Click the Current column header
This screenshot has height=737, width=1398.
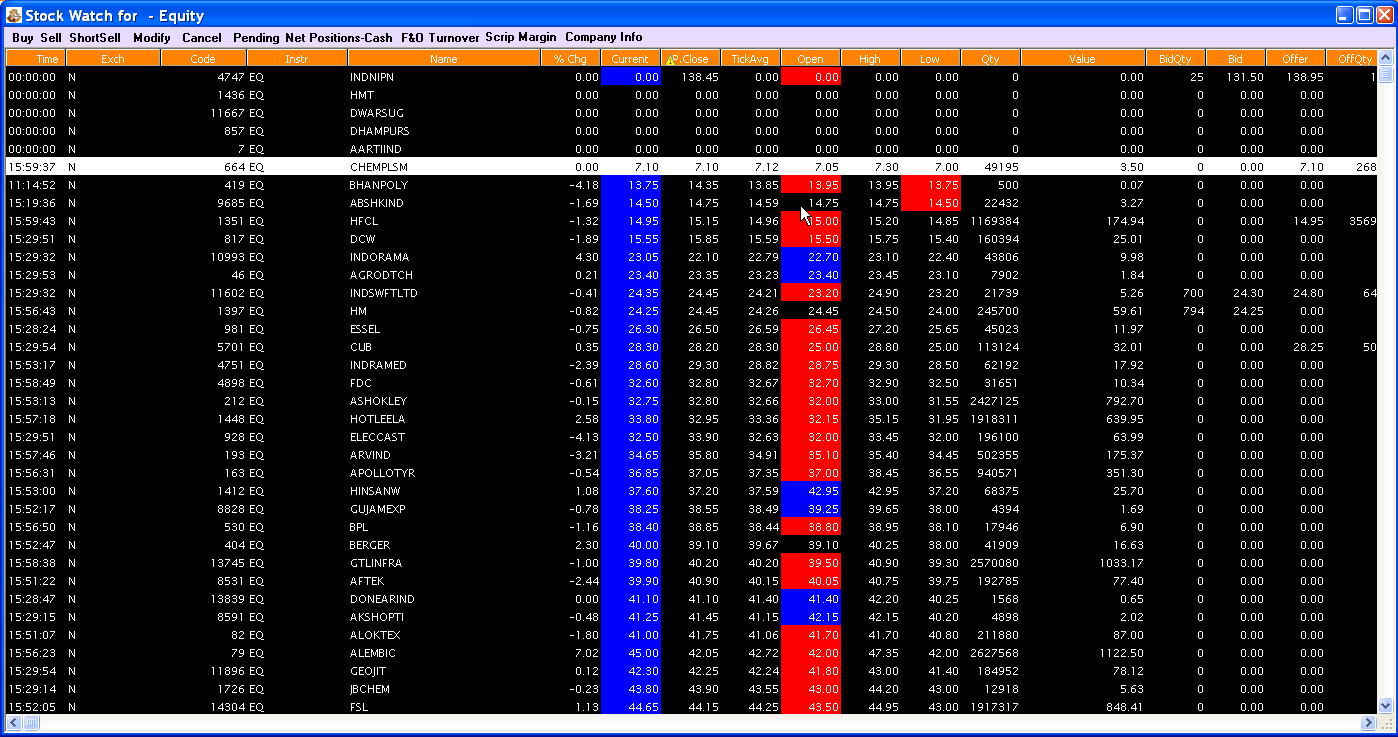click(630, 59)
